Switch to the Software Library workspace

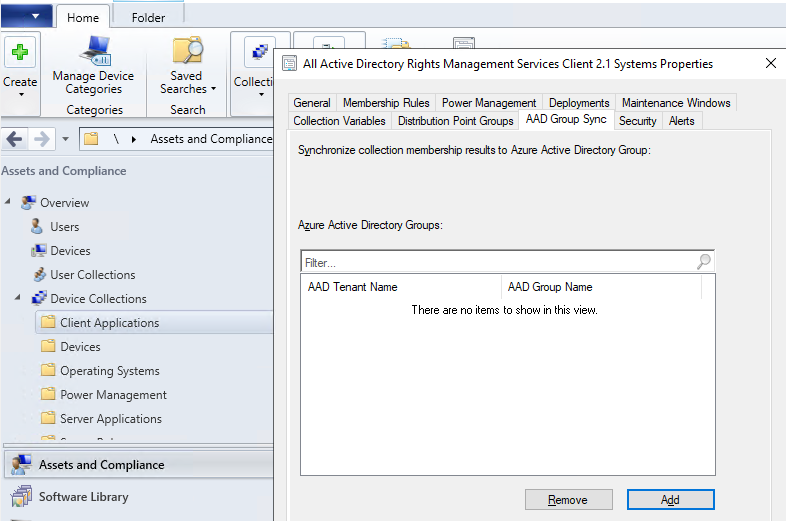pyautogui.click(x=83, y=497)
